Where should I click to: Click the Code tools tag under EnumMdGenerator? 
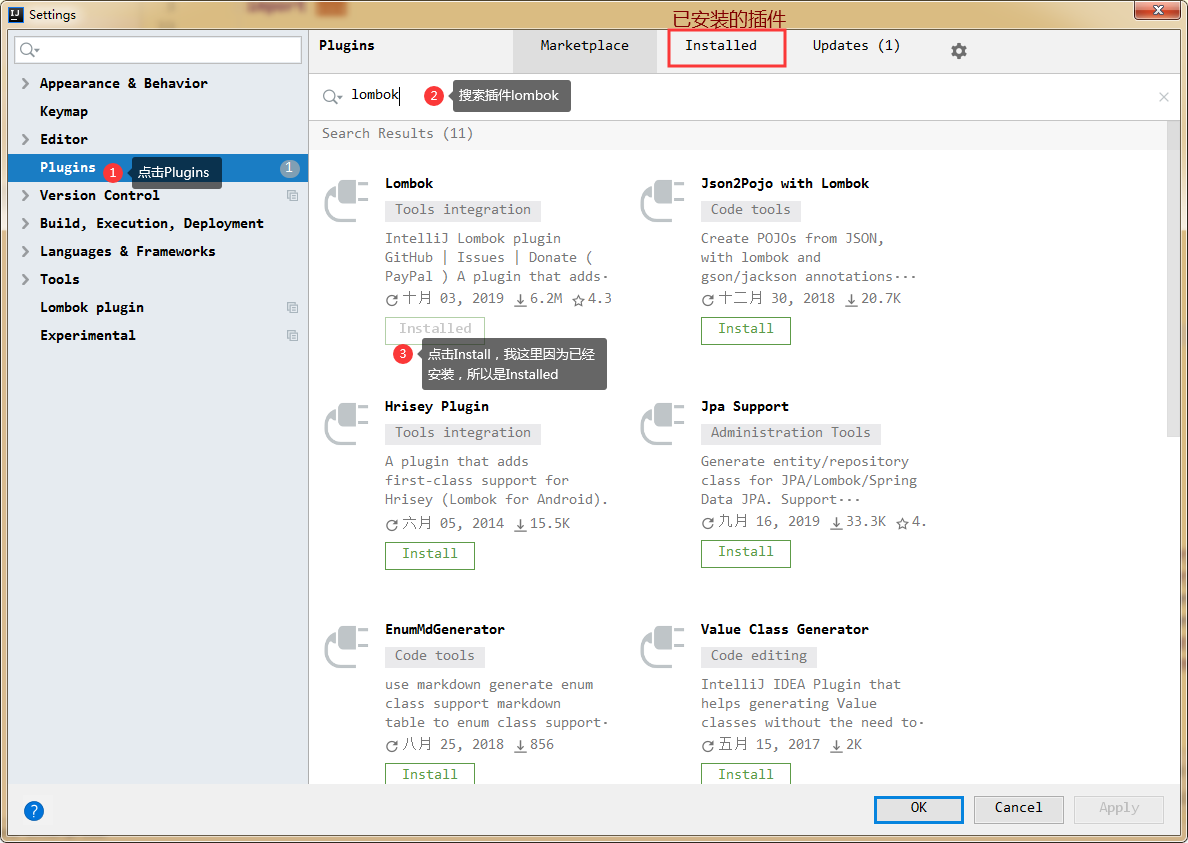pyautogui.click(x=435, y=656)
